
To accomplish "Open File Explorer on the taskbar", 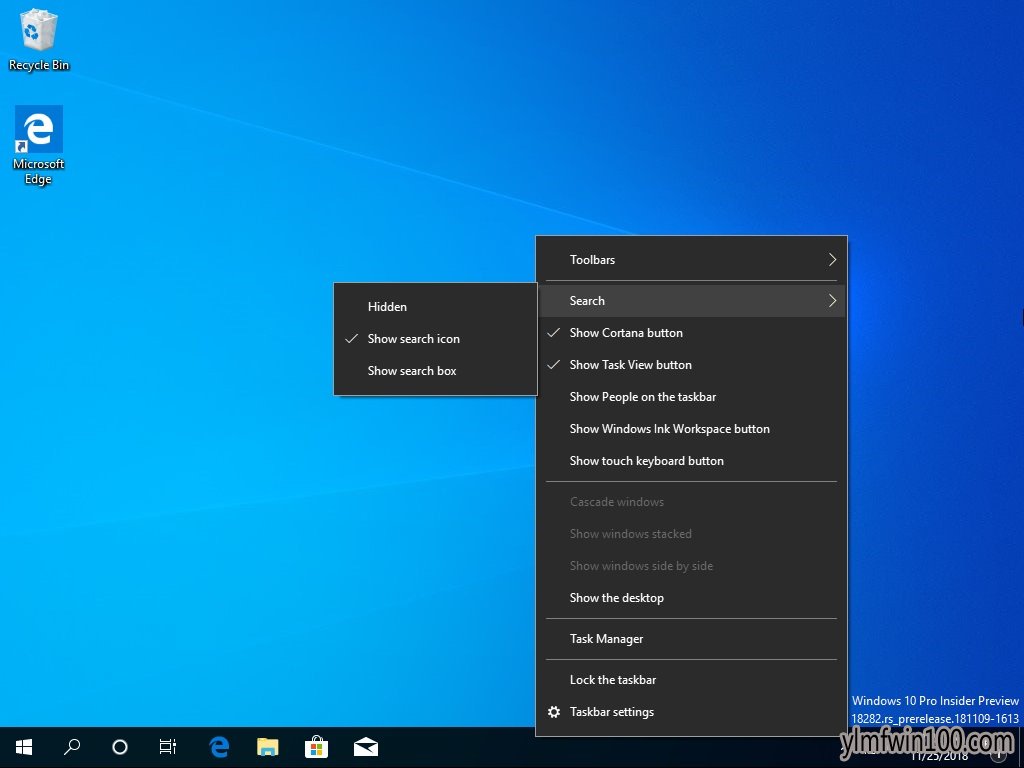I will coord(268,746).
